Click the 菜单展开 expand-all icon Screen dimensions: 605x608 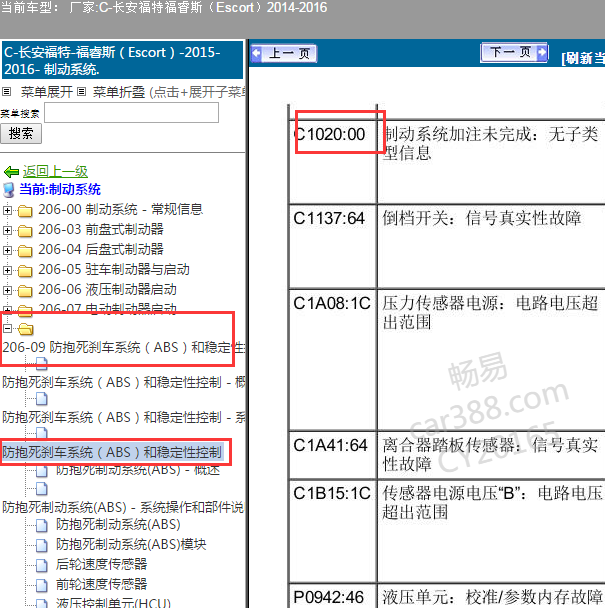pos(6,92)
